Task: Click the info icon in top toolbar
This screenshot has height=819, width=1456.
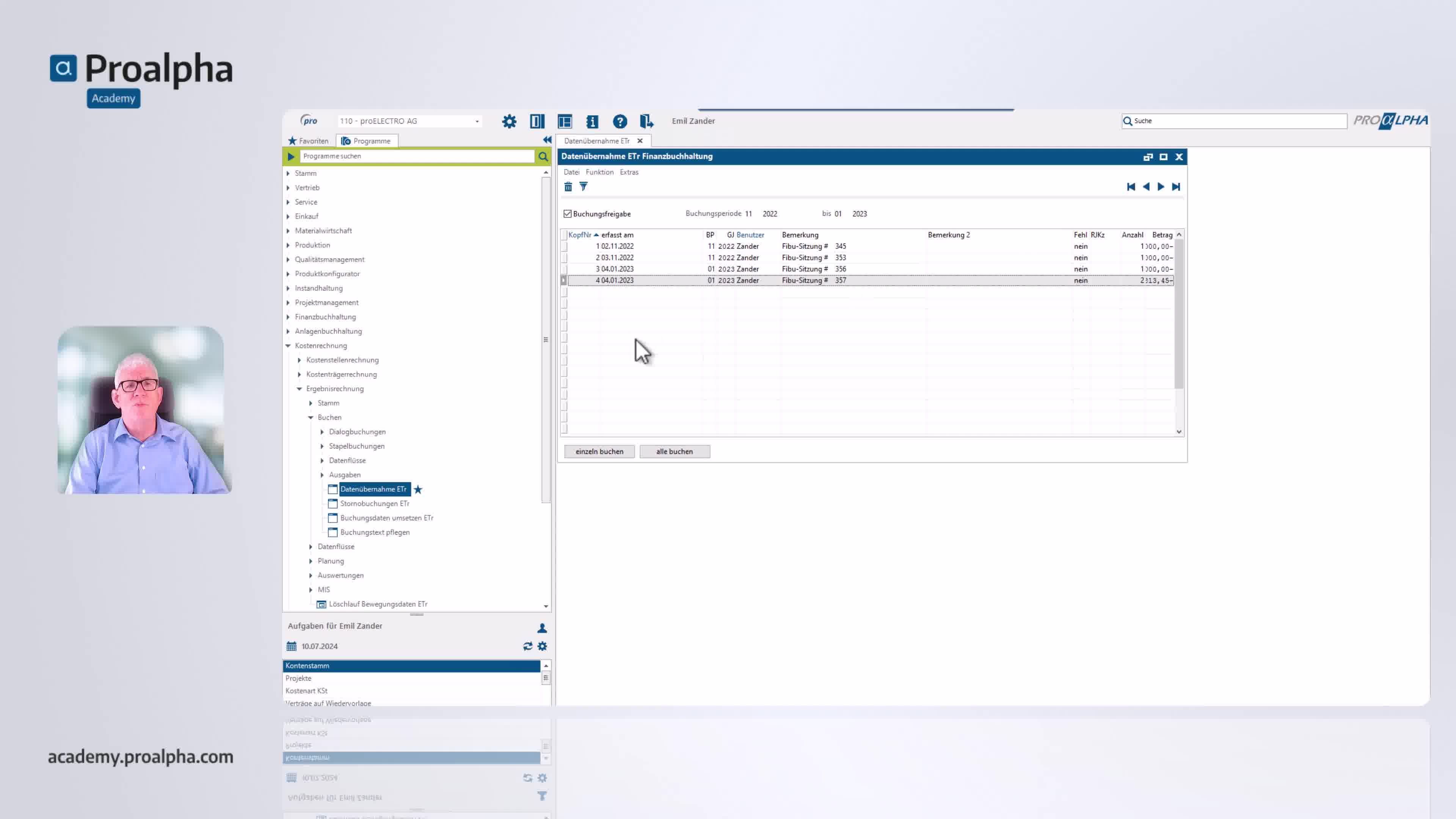Action: 592,121
